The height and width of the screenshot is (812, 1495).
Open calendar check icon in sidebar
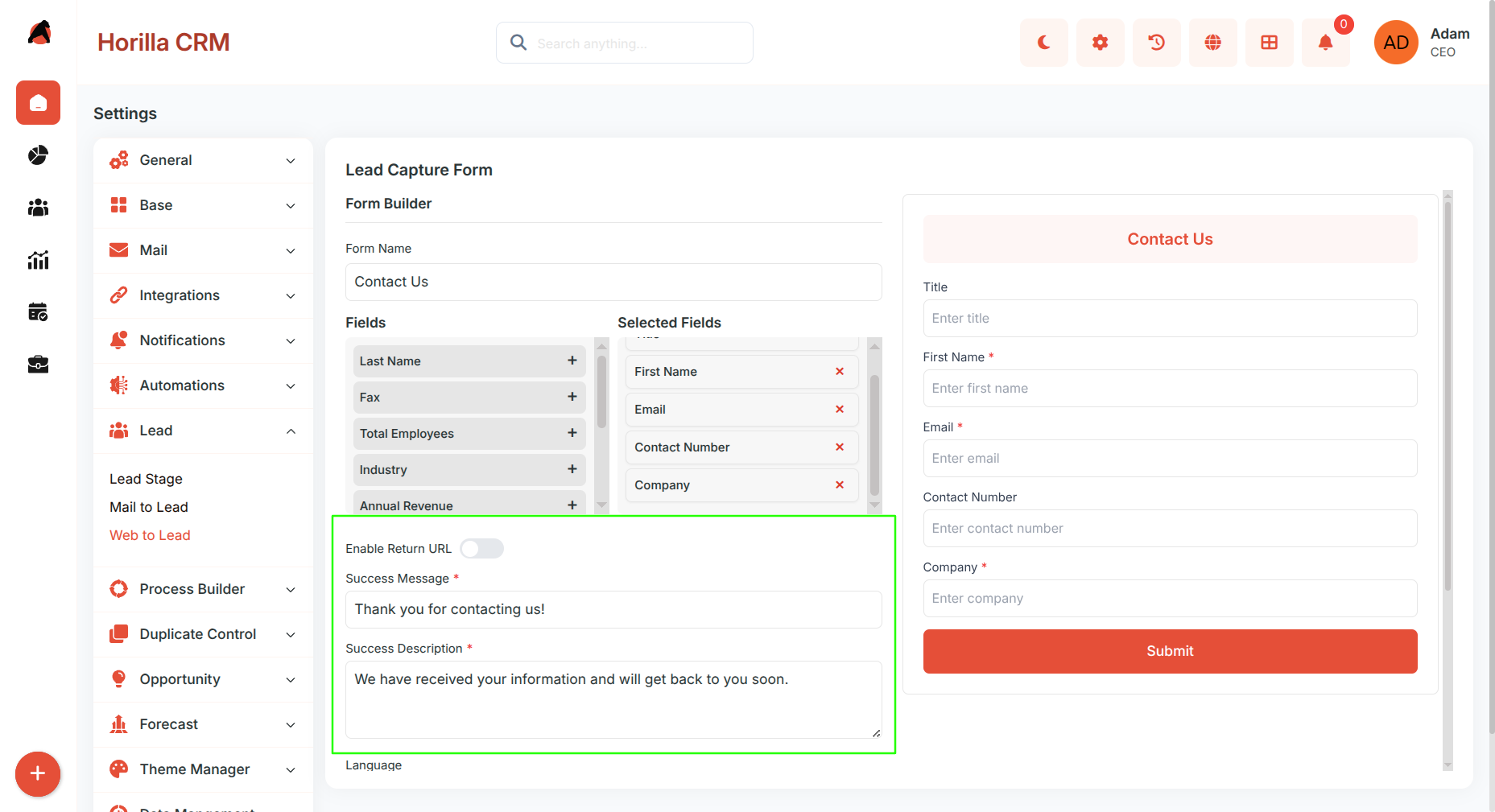(x=38, y=312)
